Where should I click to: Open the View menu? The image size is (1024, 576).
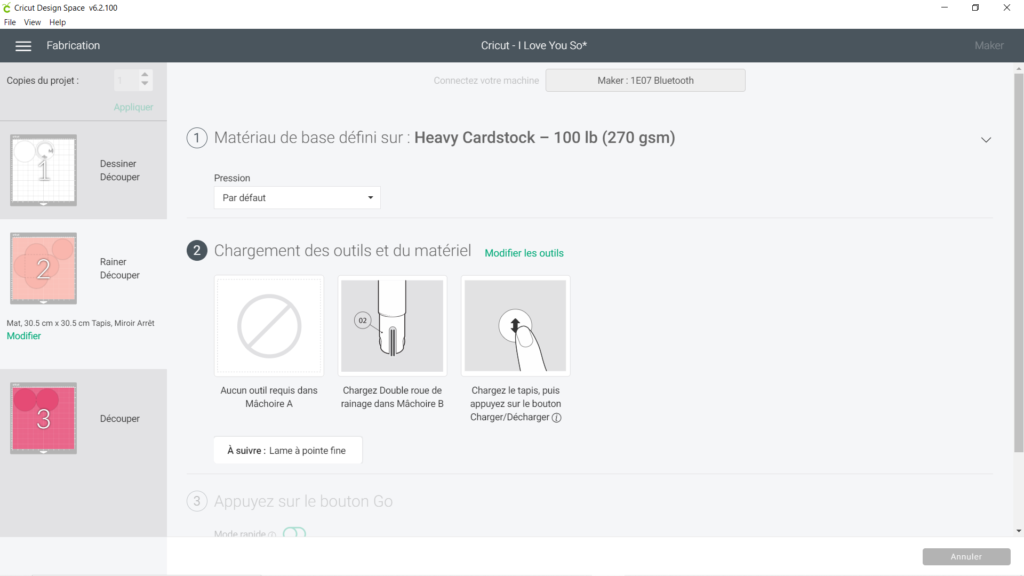[32, 22]
